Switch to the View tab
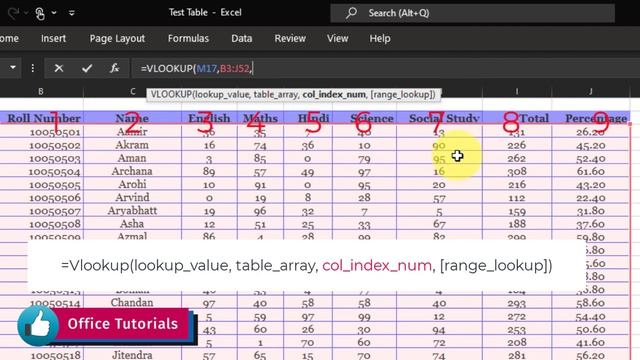This screenshot has height=360, width=640. (338, 38)
